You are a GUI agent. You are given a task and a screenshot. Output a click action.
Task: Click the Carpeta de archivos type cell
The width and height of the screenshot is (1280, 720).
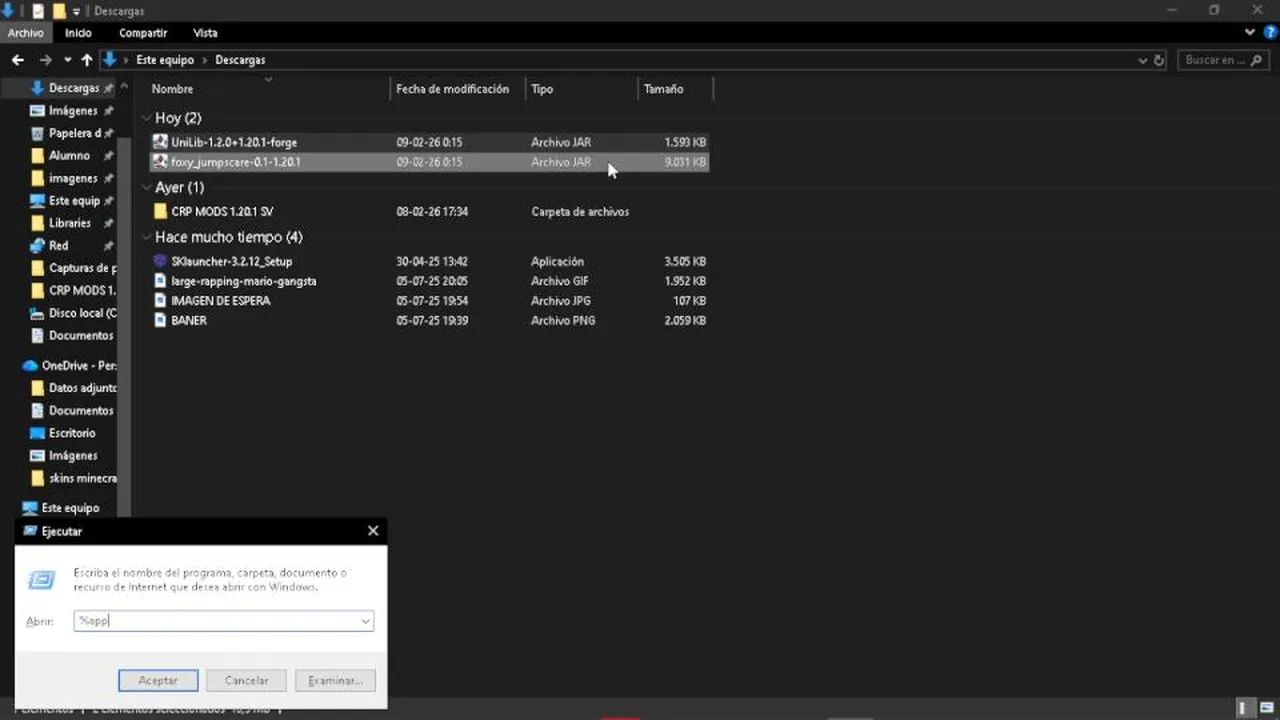click(x=580, y=212)
